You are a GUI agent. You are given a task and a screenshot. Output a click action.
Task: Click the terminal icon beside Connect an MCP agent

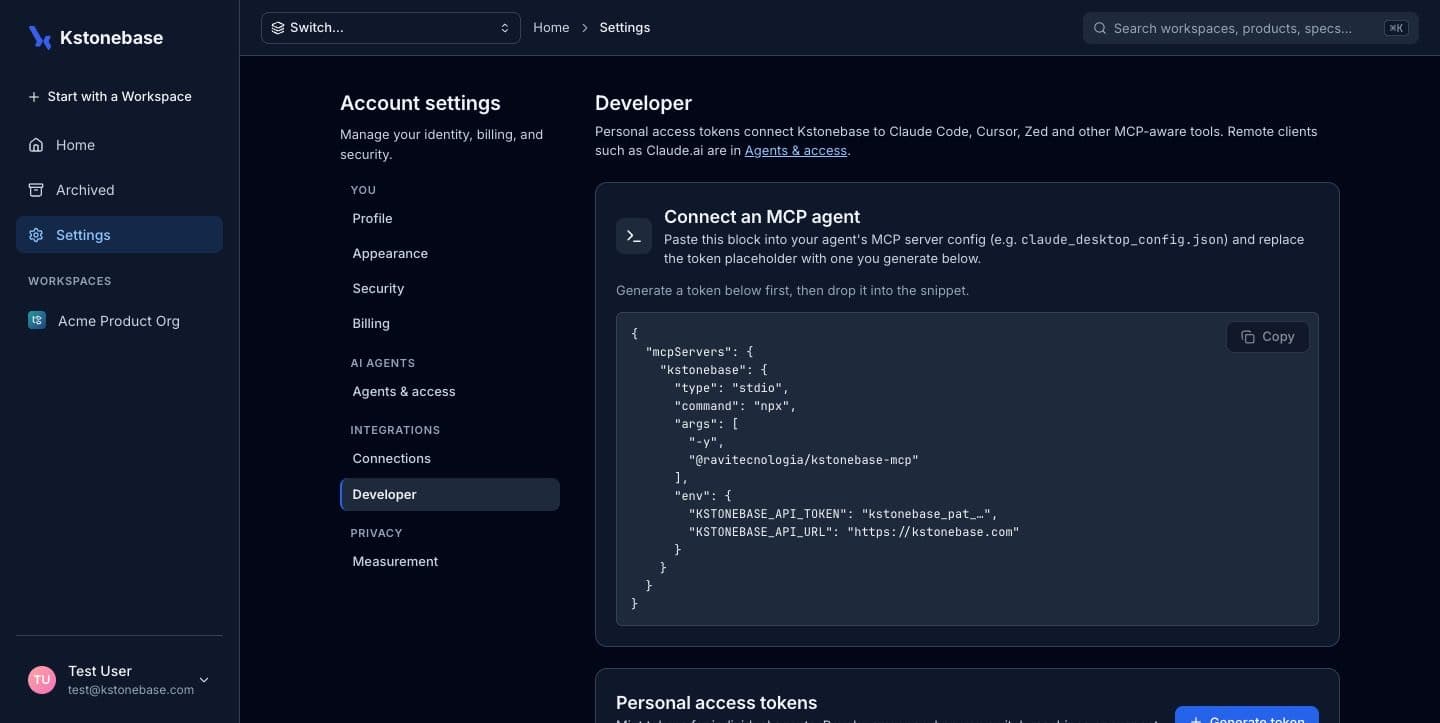coord(634,236)
